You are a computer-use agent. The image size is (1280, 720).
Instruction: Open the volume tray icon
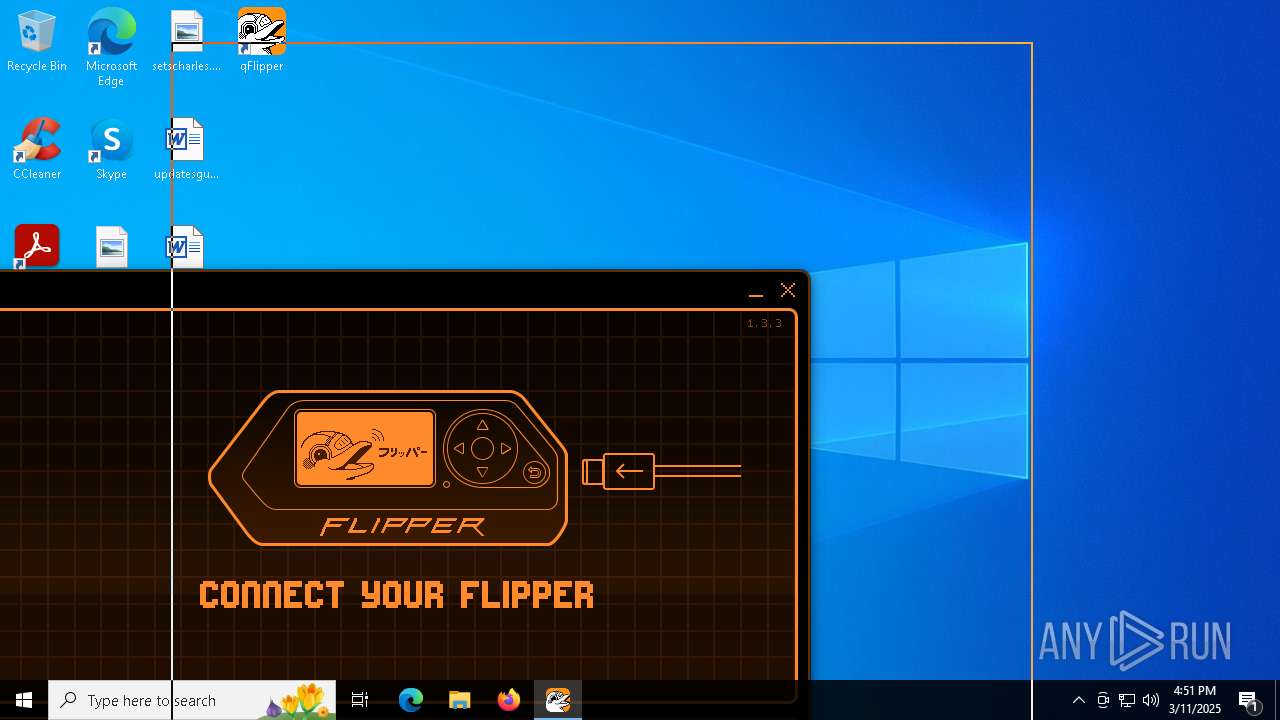1151,700
